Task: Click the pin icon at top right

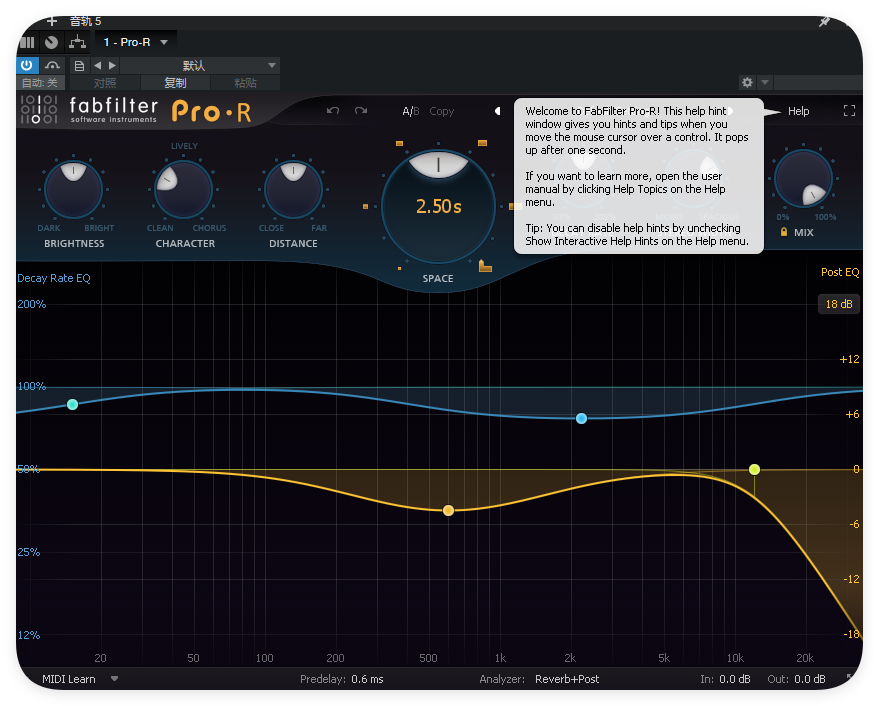Action: pyautogui.click(x=824, y=22)
